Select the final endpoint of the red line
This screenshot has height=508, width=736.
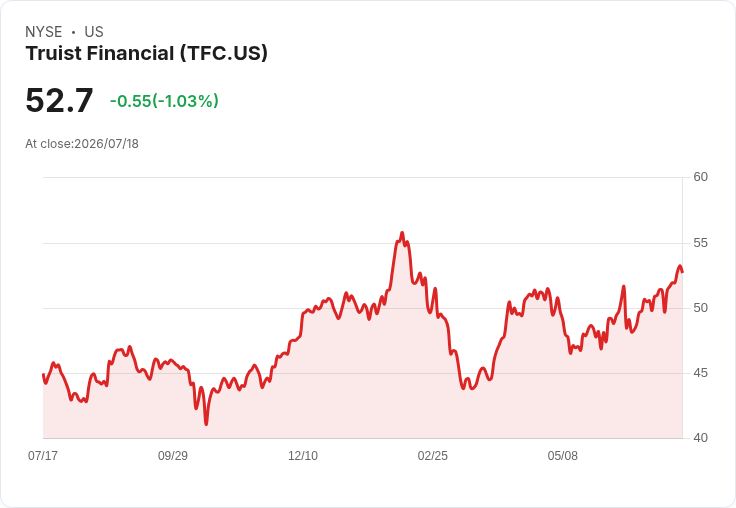coord(682,271)
